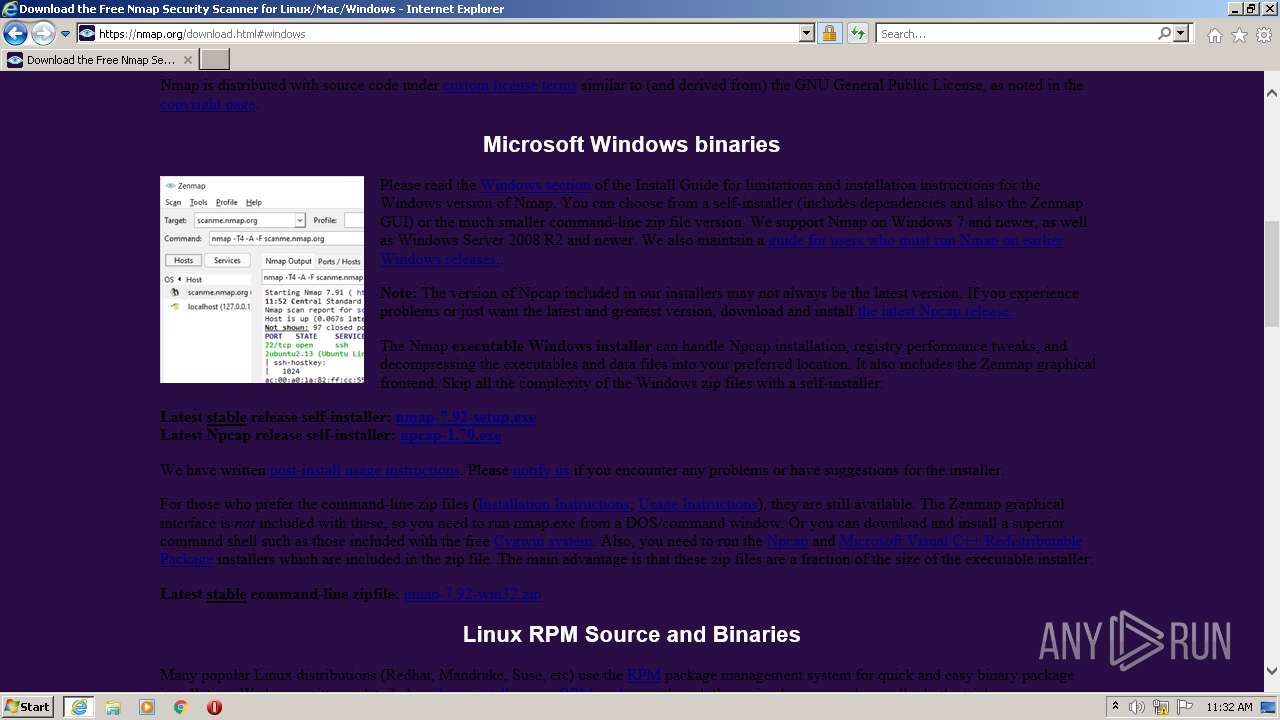Click the page scrollbar up arrow

(1271, 92)
